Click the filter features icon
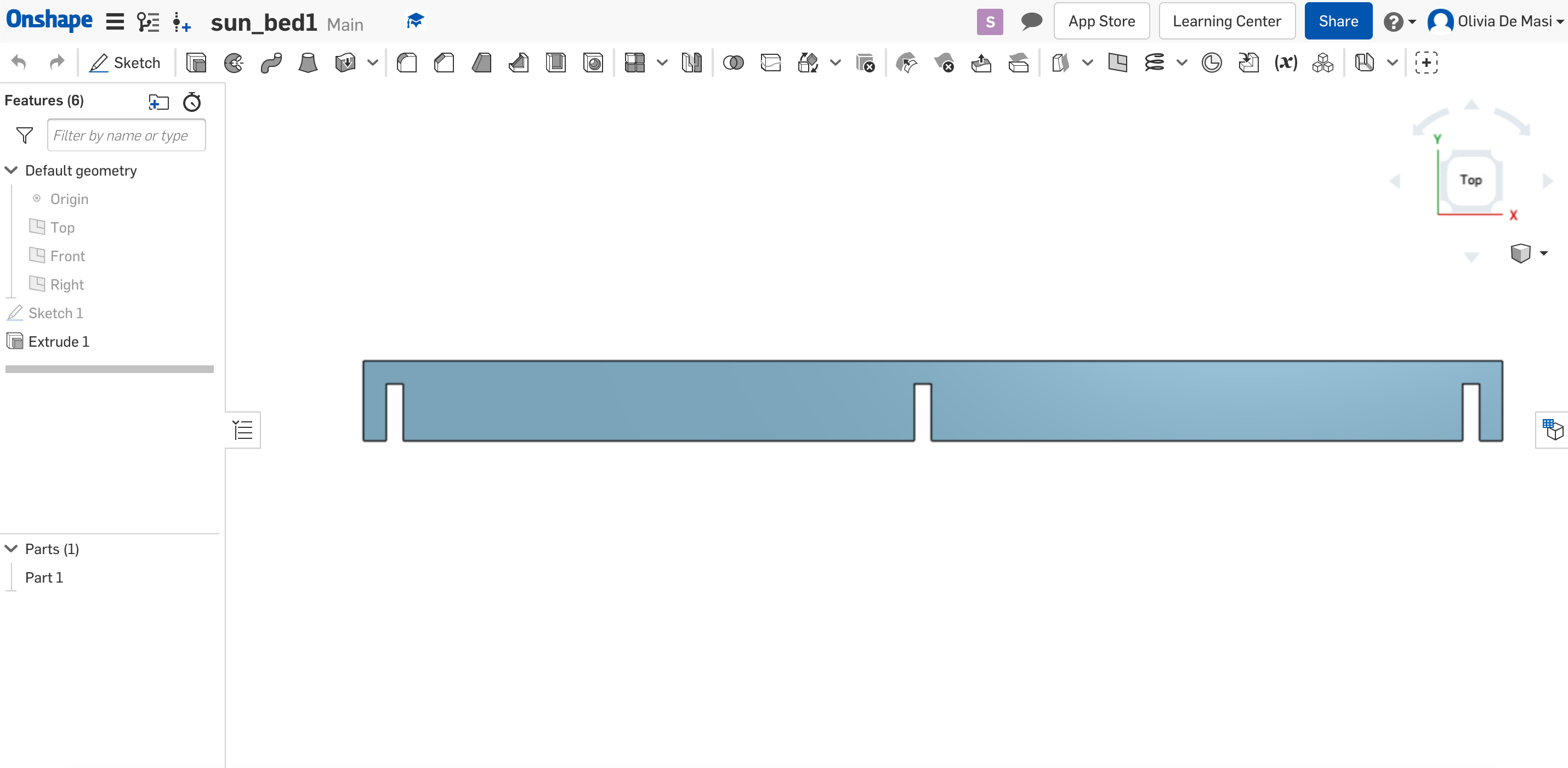This screenshot has width=1568, height=768. (x=24, y=135)
